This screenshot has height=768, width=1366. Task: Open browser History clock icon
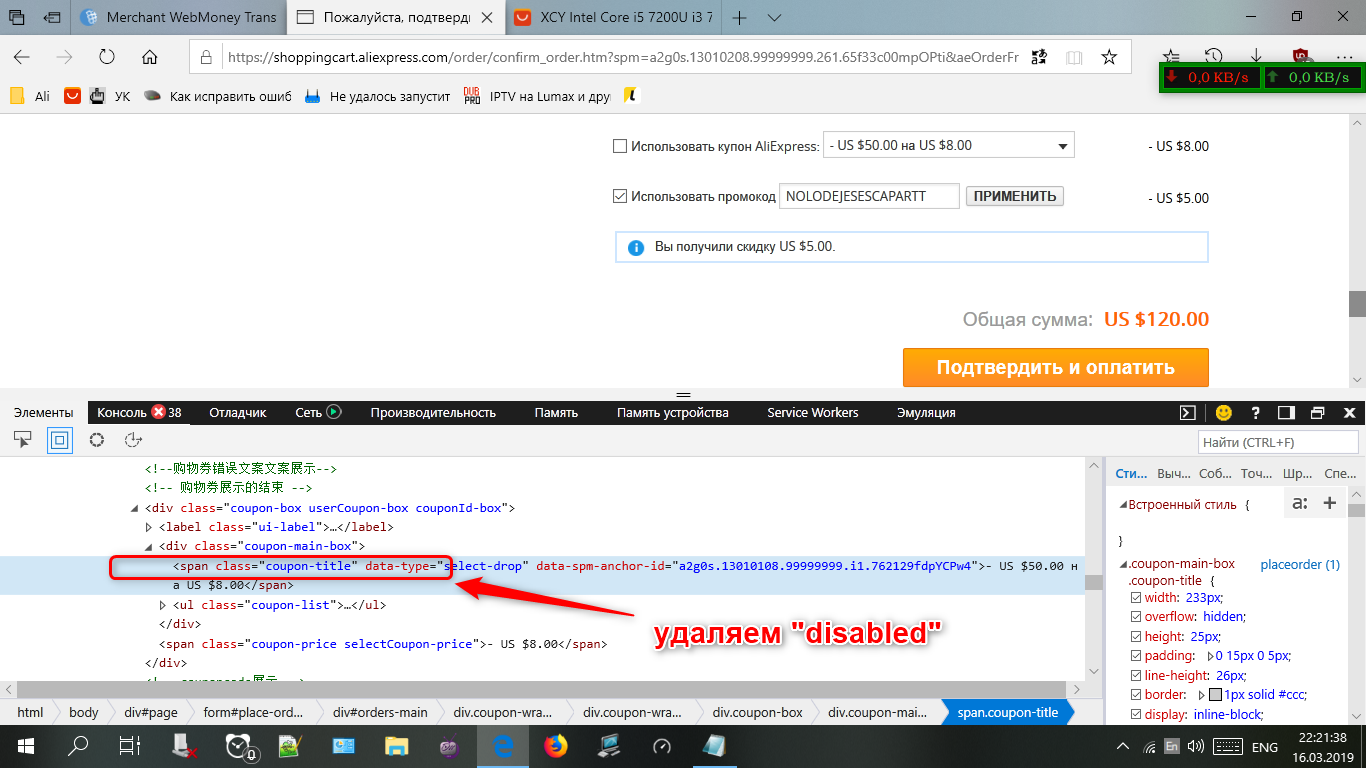point(1213,57)
